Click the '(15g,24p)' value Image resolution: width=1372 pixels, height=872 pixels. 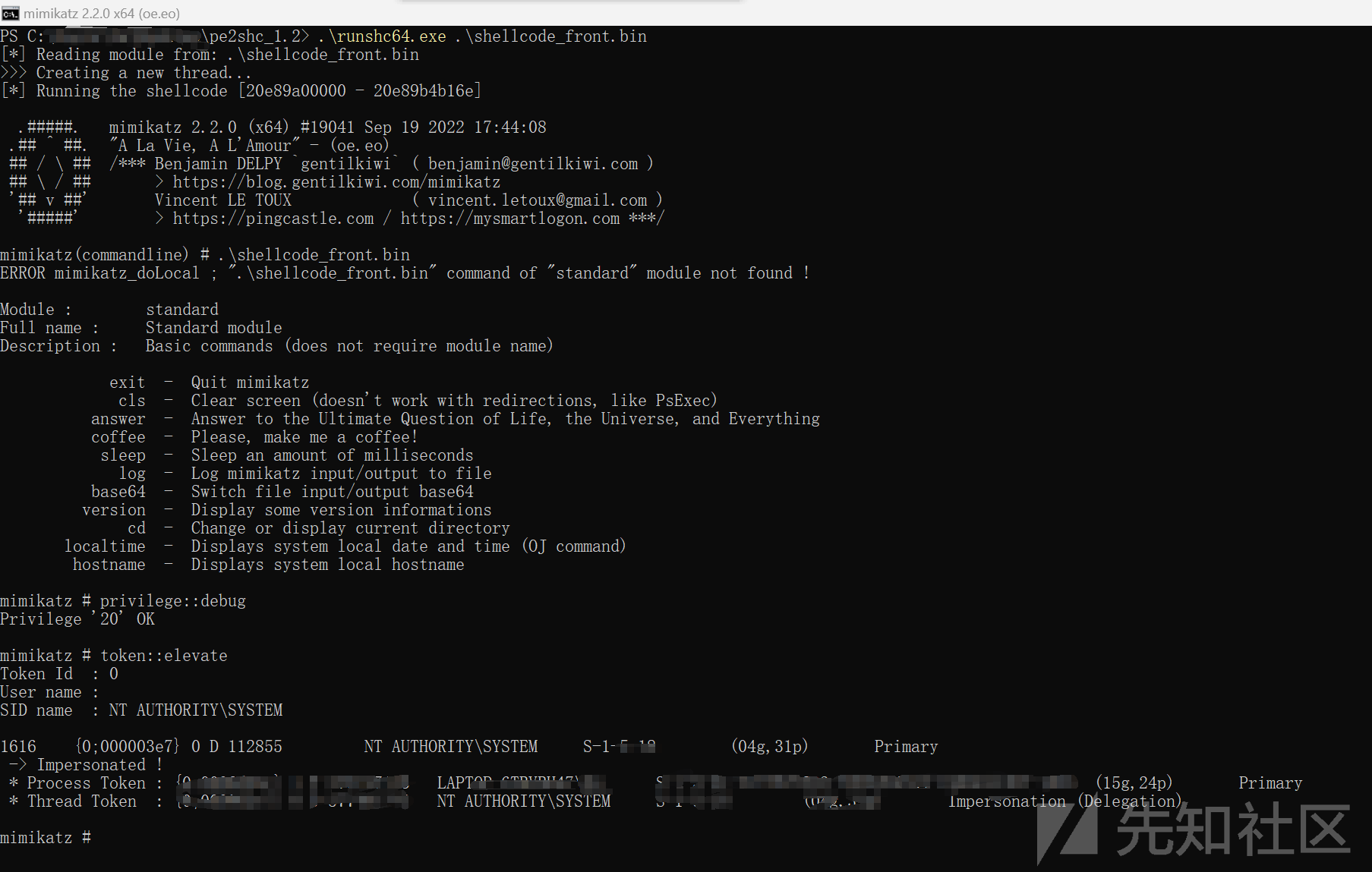click(1134, 783)
